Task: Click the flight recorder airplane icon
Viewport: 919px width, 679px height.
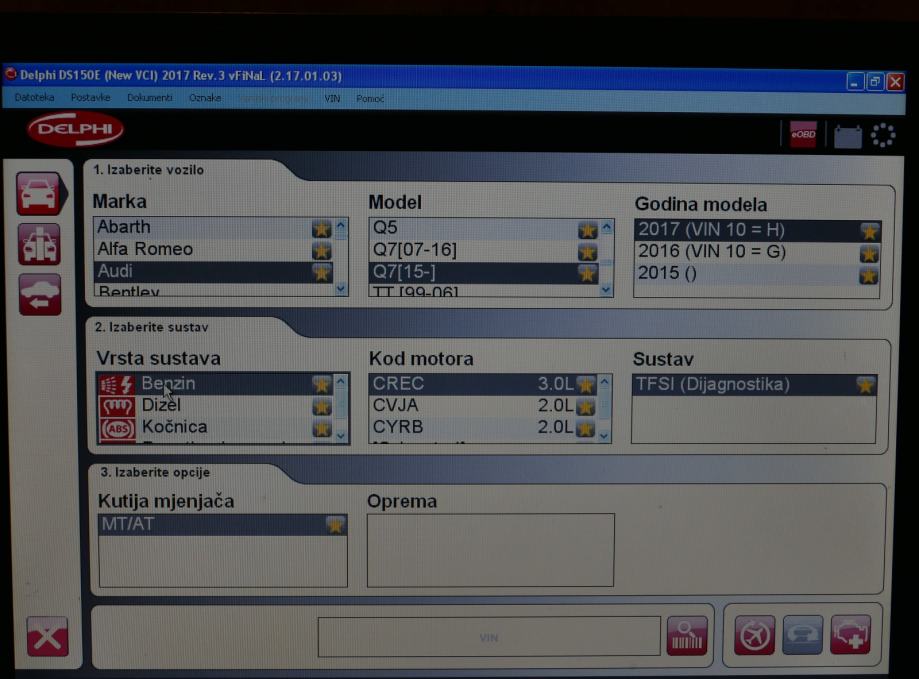Action: click(x=754, y=634)
